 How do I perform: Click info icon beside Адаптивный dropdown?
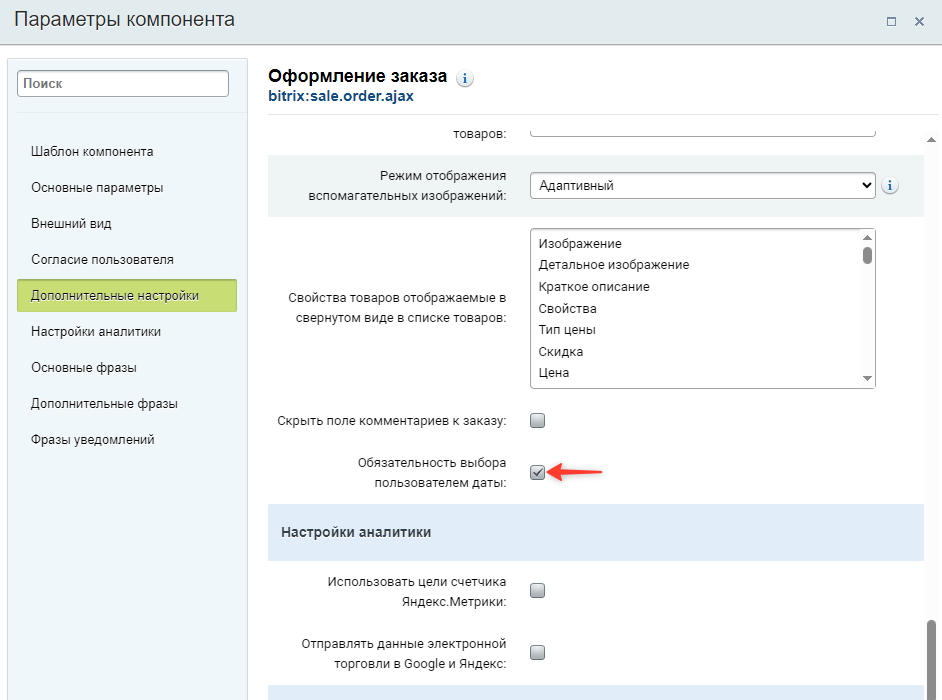890,186
